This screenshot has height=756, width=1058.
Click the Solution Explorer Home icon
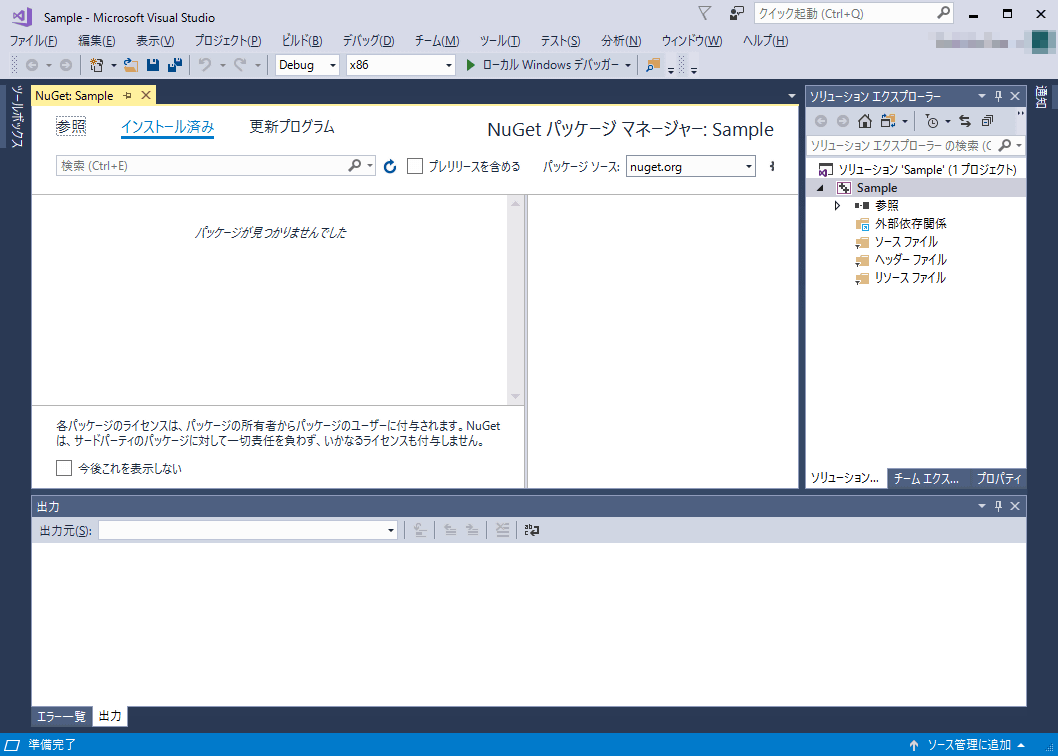864,121
